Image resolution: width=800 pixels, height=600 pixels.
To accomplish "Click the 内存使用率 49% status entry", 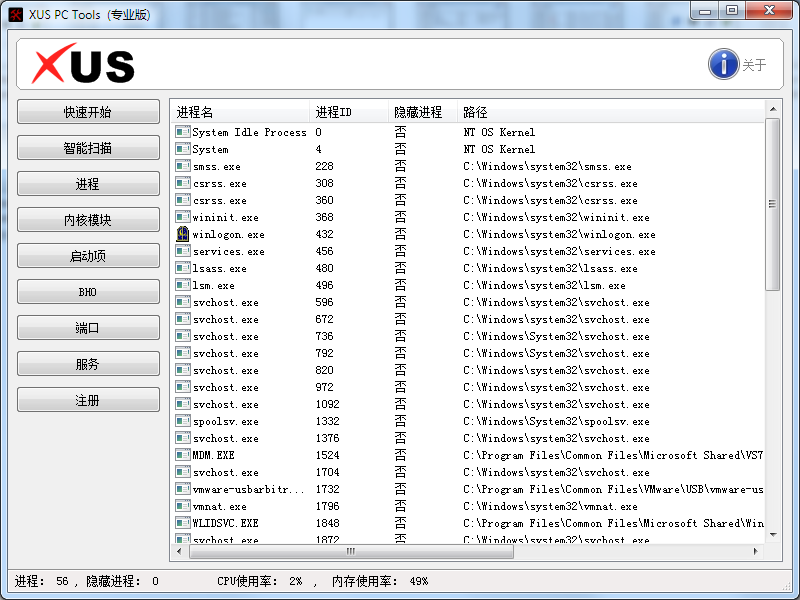I will pos(380,581).
